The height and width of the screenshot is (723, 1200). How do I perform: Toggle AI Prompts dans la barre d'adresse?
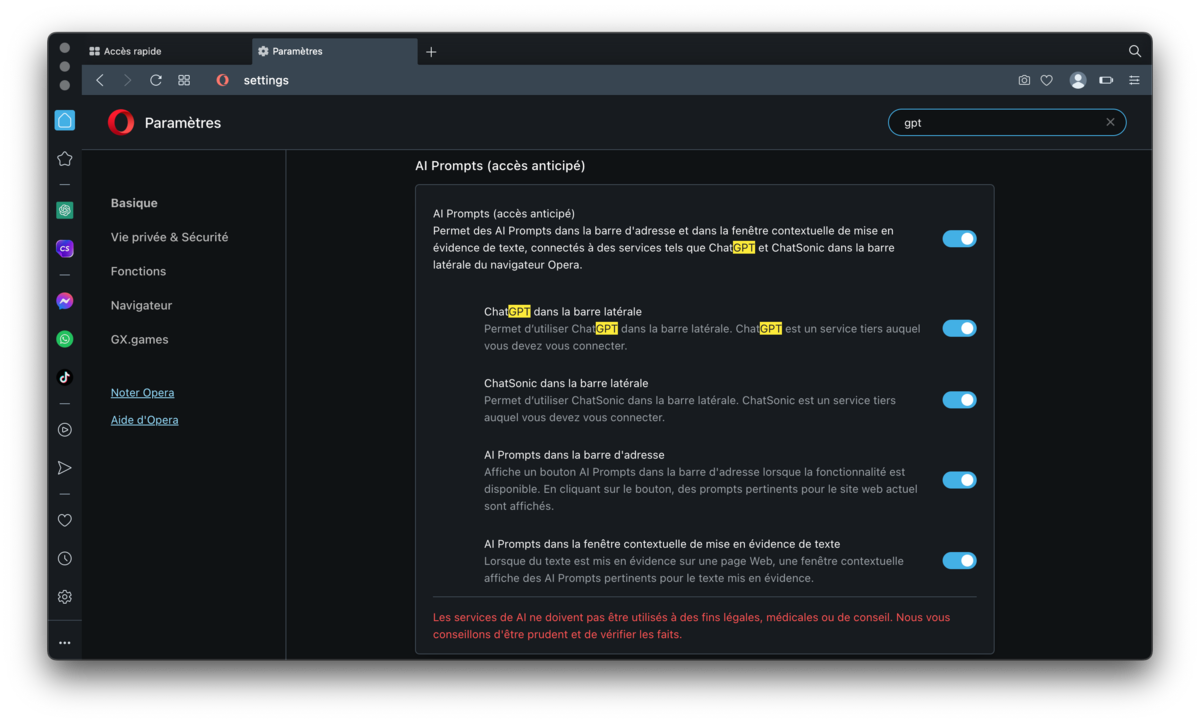coord(959,480)
